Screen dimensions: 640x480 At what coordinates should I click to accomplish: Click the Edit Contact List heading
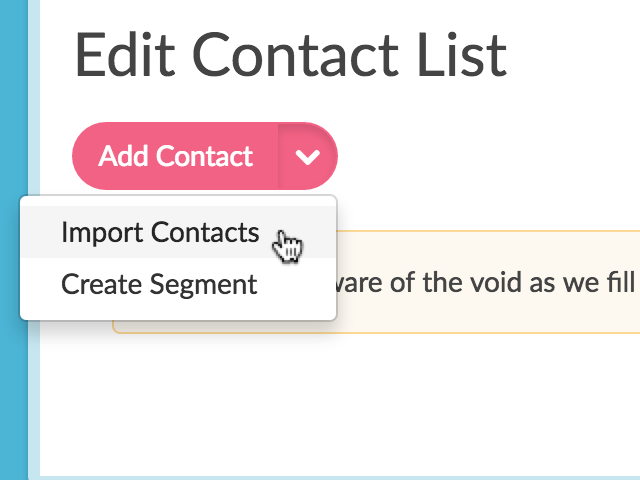(291, 57)
